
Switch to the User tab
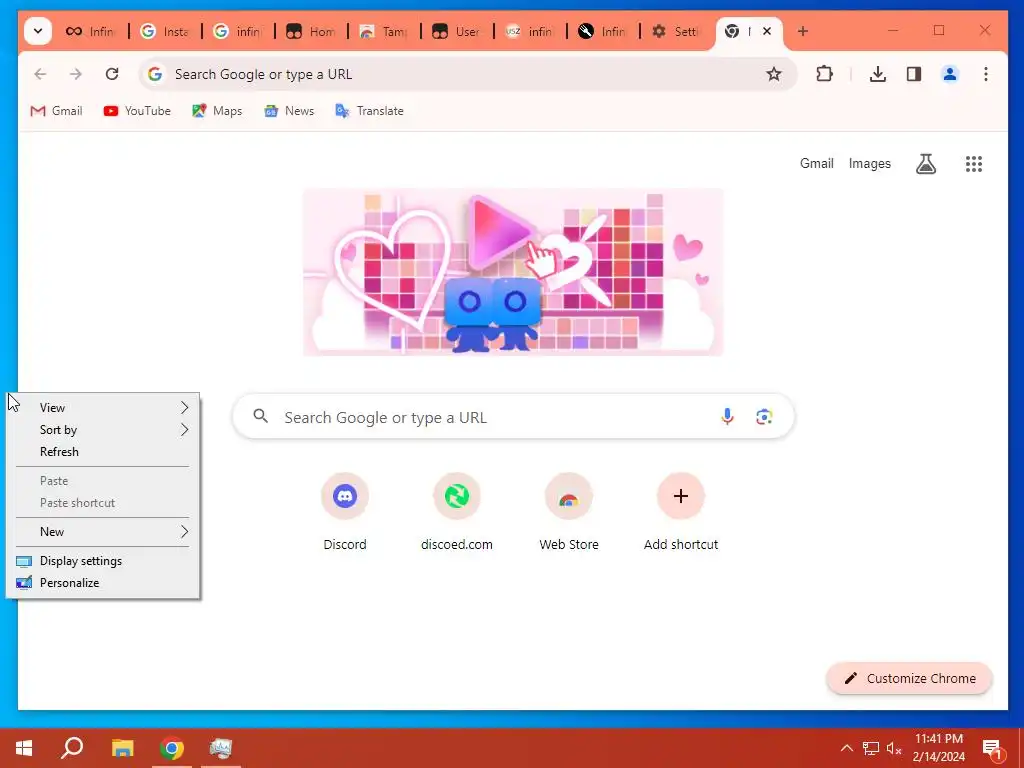click(x=457, y=31)
